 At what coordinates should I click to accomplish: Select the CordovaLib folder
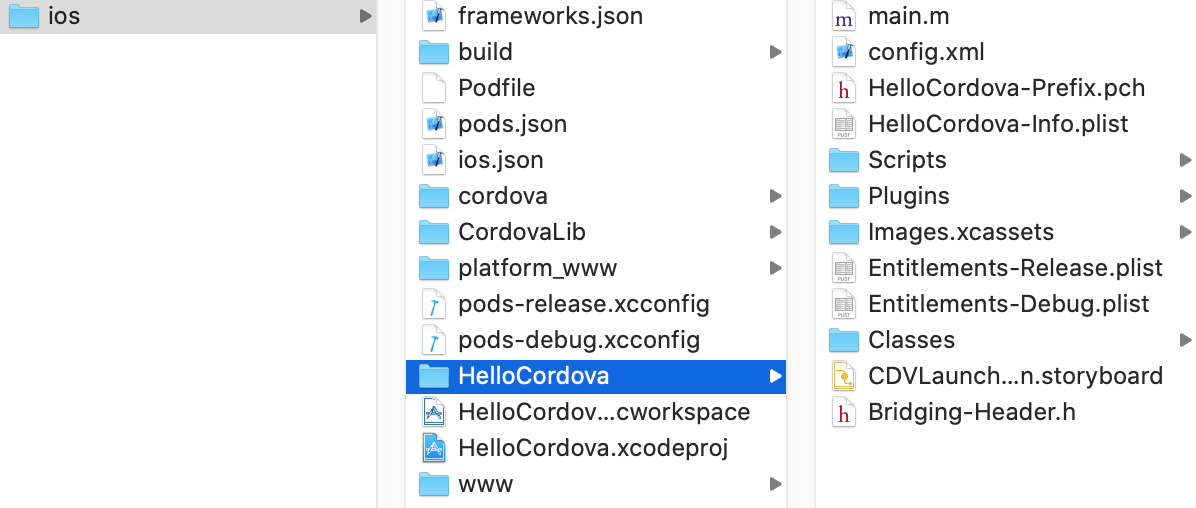point(521,232)
